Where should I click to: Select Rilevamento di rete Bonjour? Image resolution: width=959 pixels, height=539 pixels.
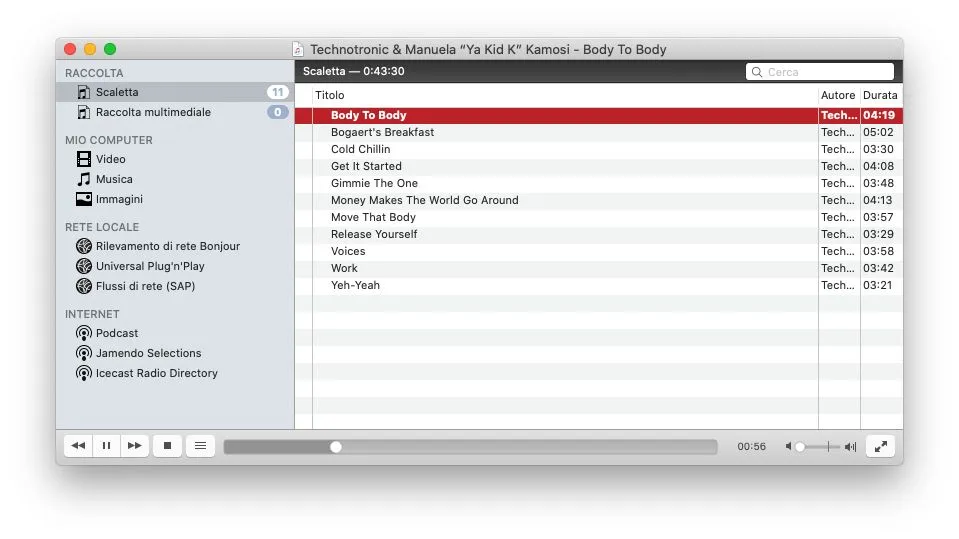pos(175,246)
